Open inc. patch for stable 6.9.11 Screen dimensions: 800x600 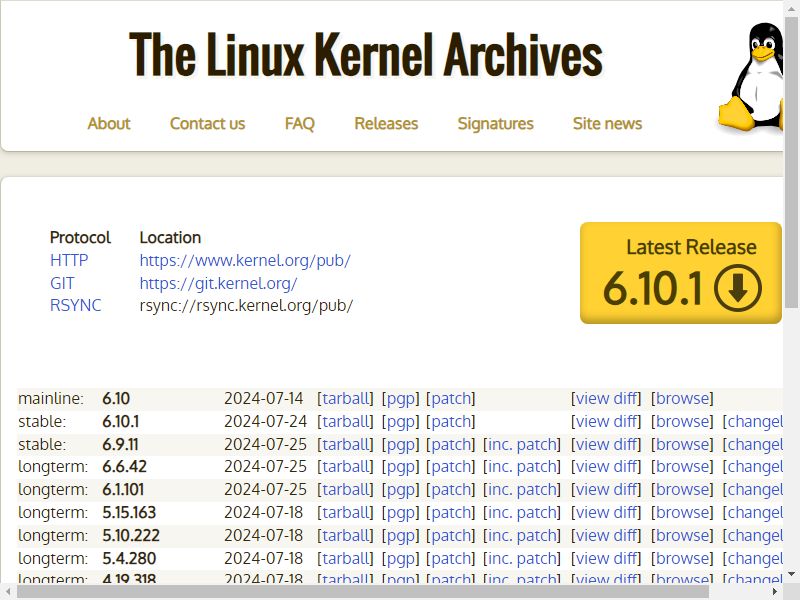click(521, 445)
